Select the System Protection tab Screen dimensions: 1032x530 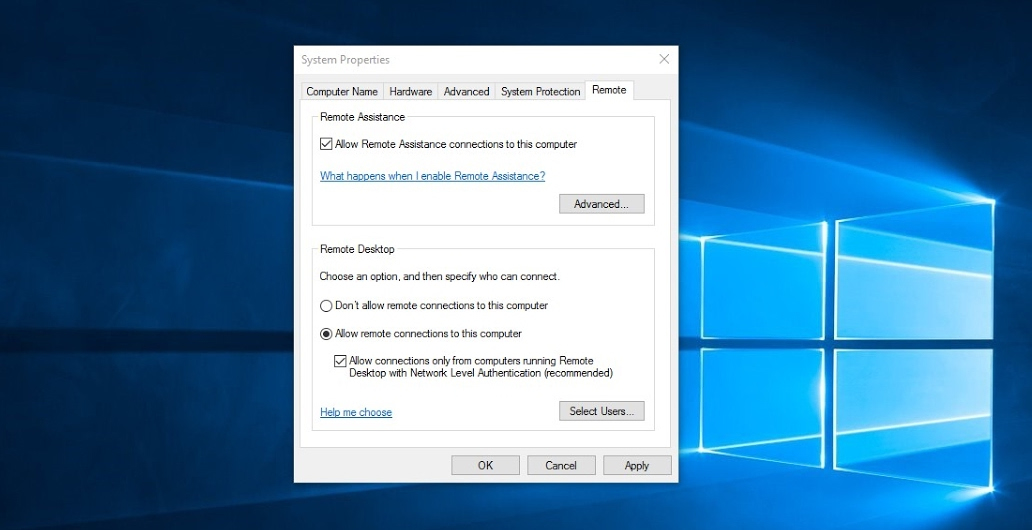click(540, 92)
